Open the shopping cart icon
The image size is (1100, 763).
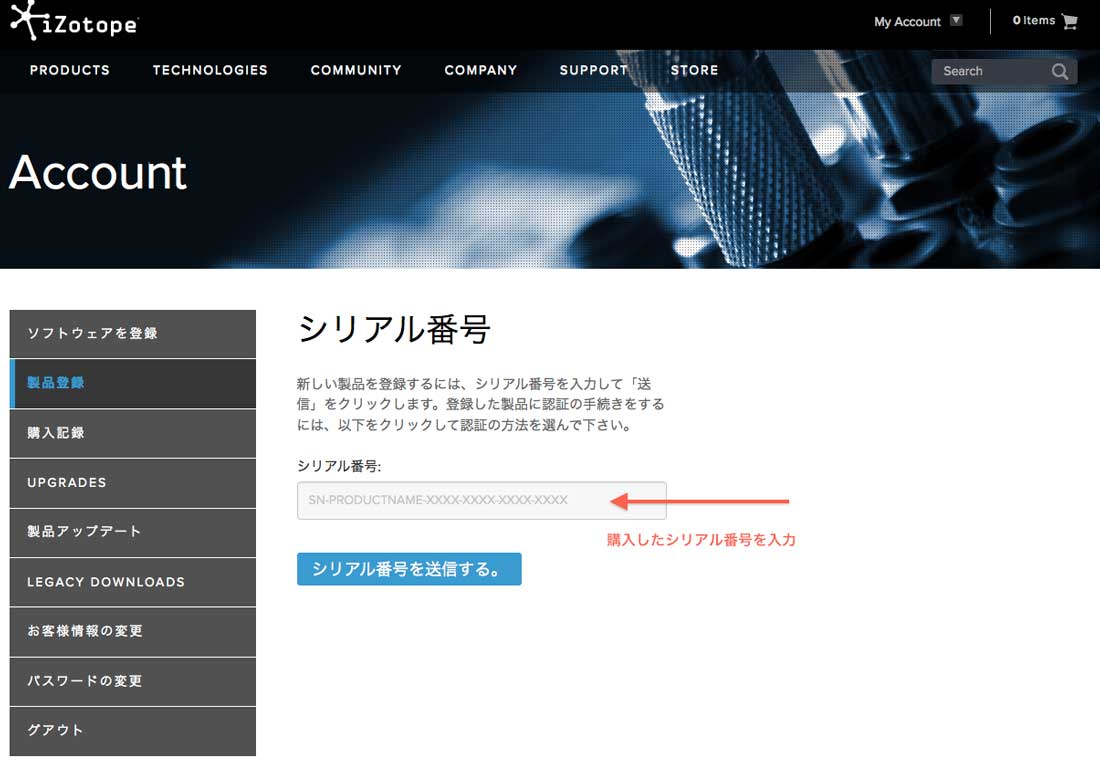(x=1069, y=22)
